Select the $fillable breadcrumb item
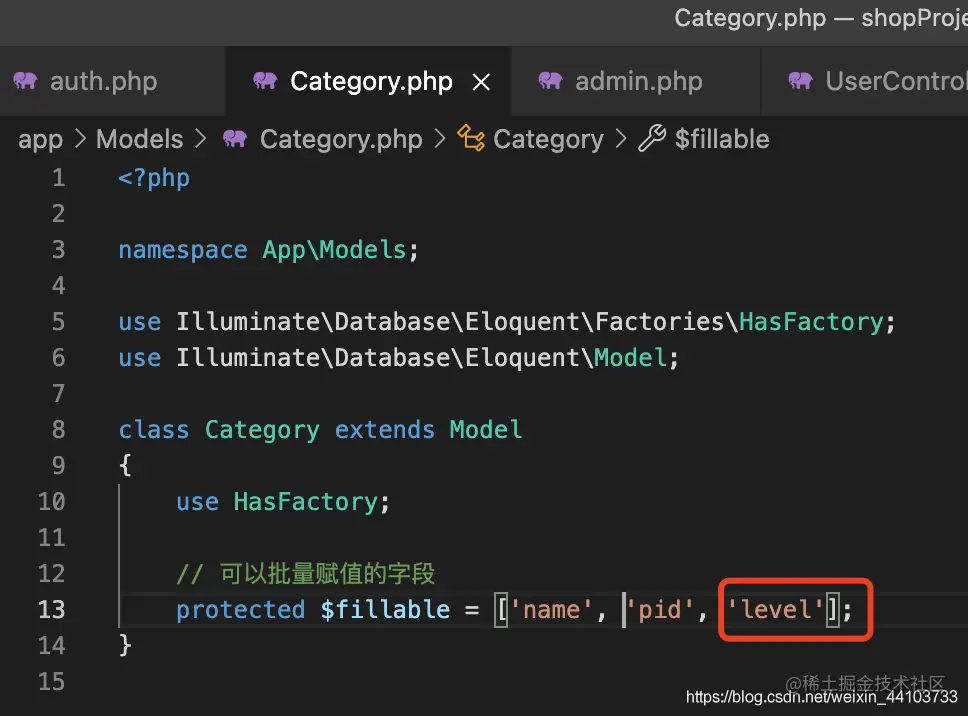 pos(722,139)
